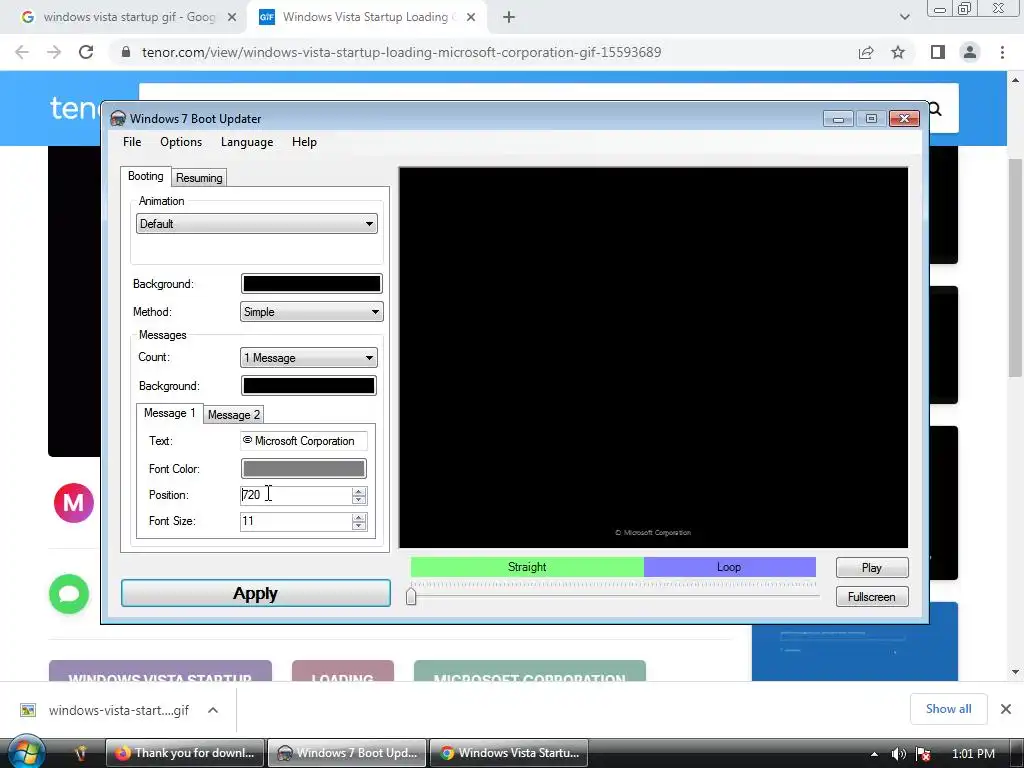Expand download item options chevron

point(213,711)
